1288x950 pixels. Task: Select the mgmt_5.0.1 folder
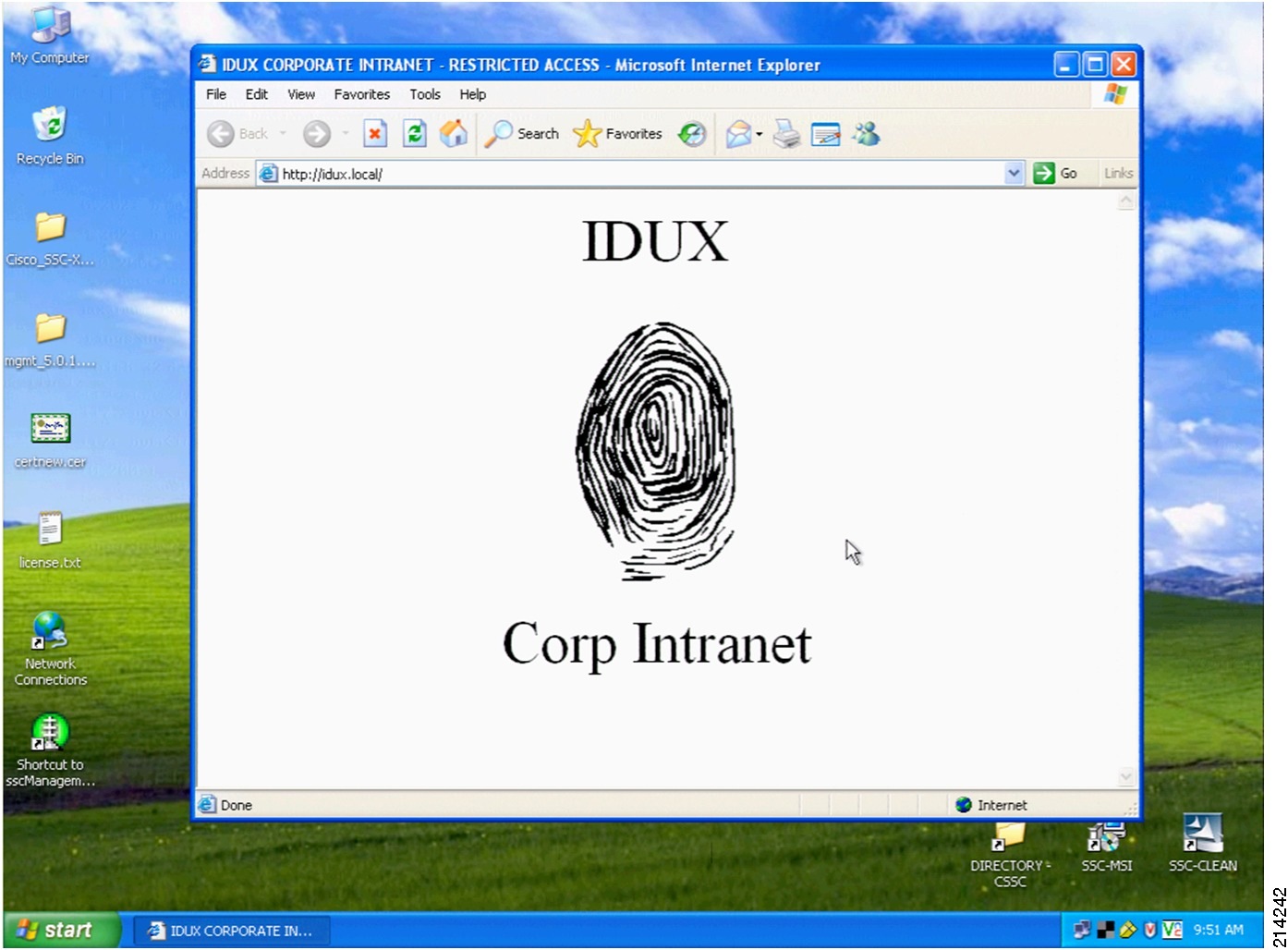coord(50,339)
